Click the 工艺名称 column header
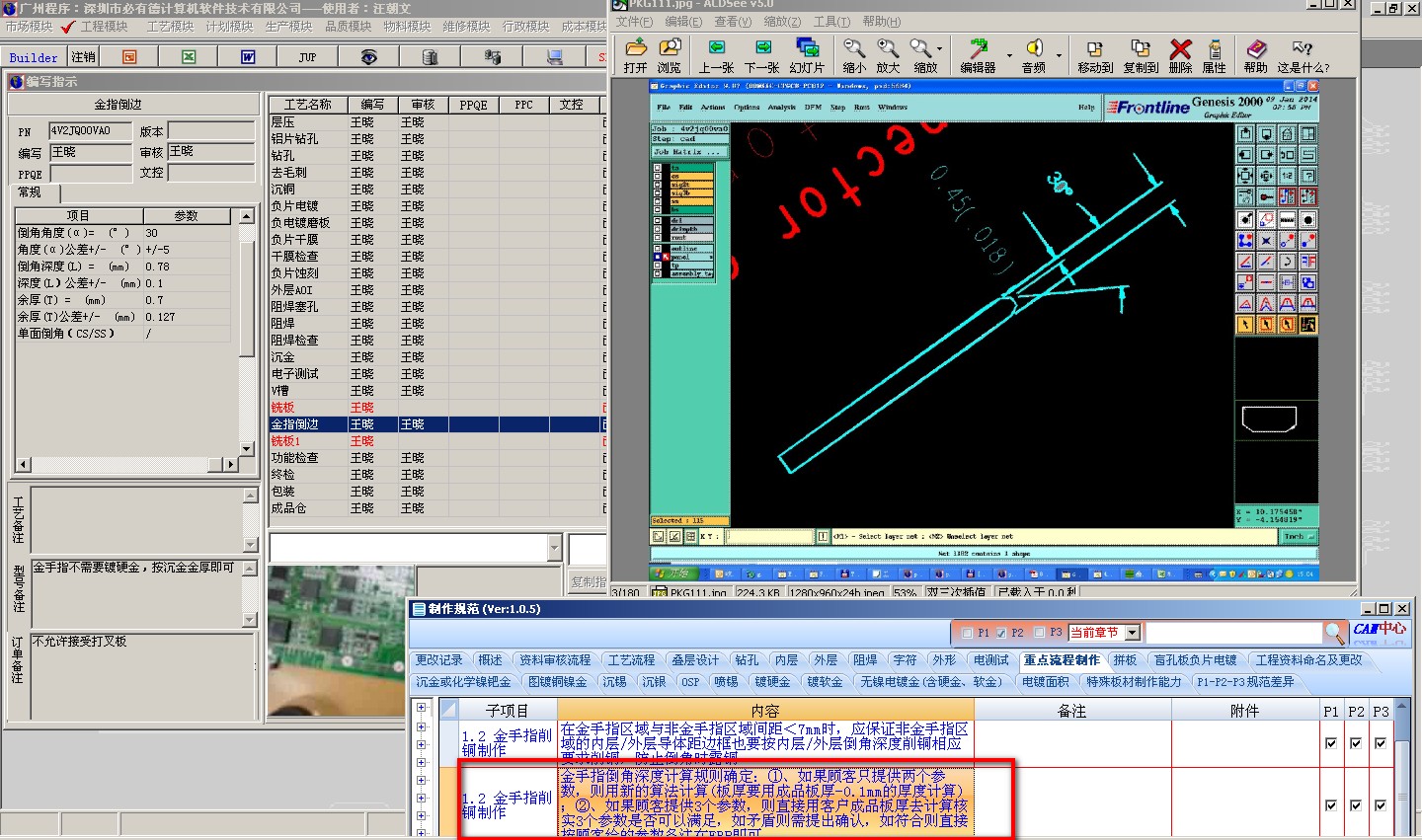 click(x=308, y=105)
